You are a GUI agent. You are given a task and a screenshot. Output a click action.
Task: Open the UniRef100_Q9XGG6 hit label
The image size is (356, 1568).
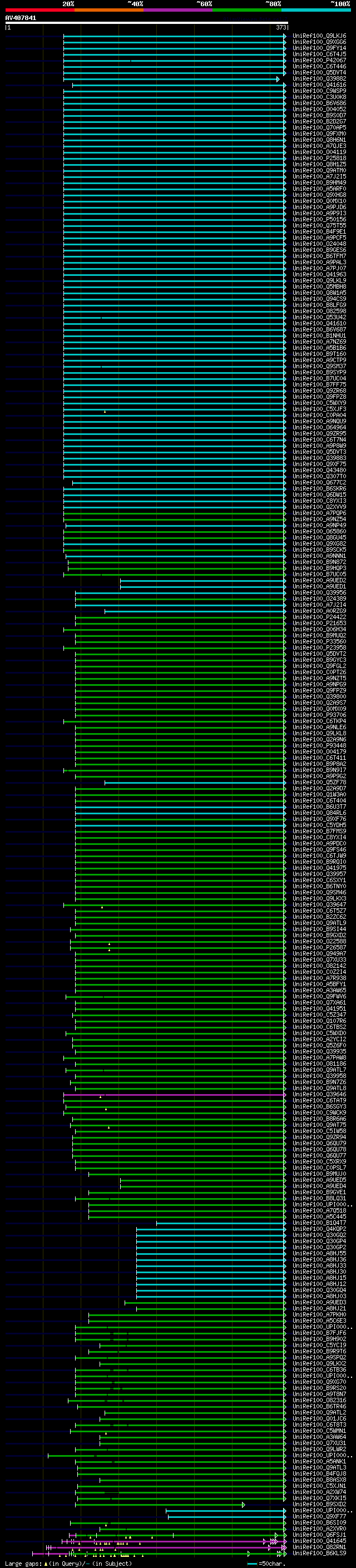click(319, 42)
